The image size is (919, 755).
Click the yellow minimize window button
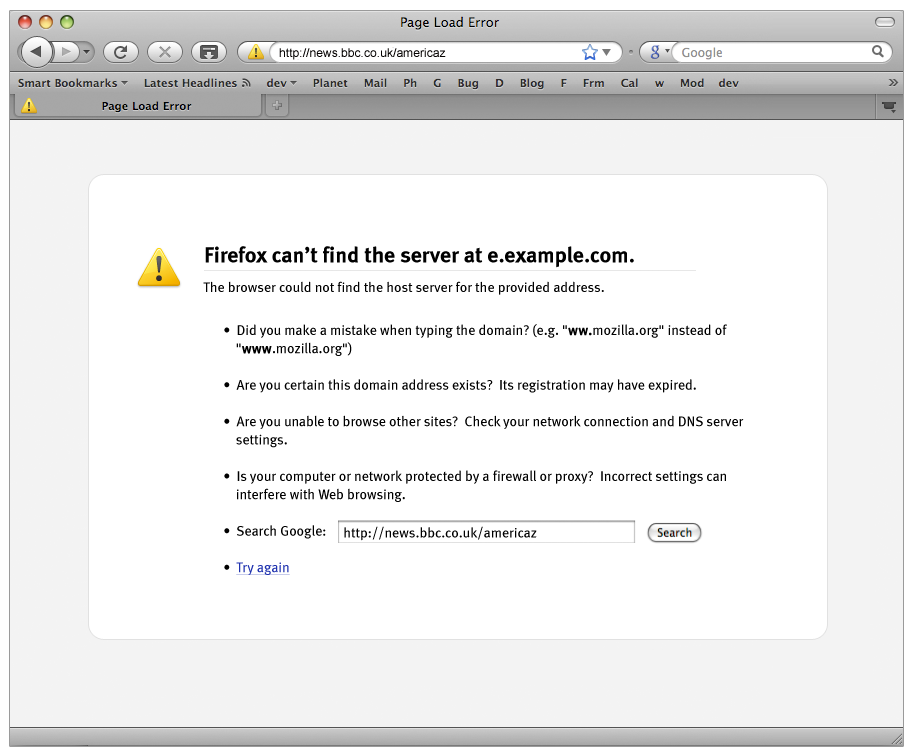(x=46, y=22)
